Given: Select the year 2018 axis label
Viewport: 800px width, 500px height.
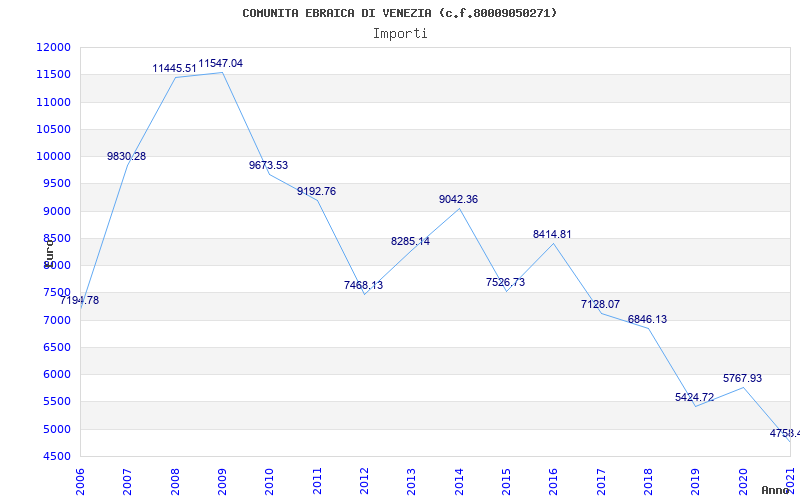Looking at the screenshot, I should coord(648,481).
